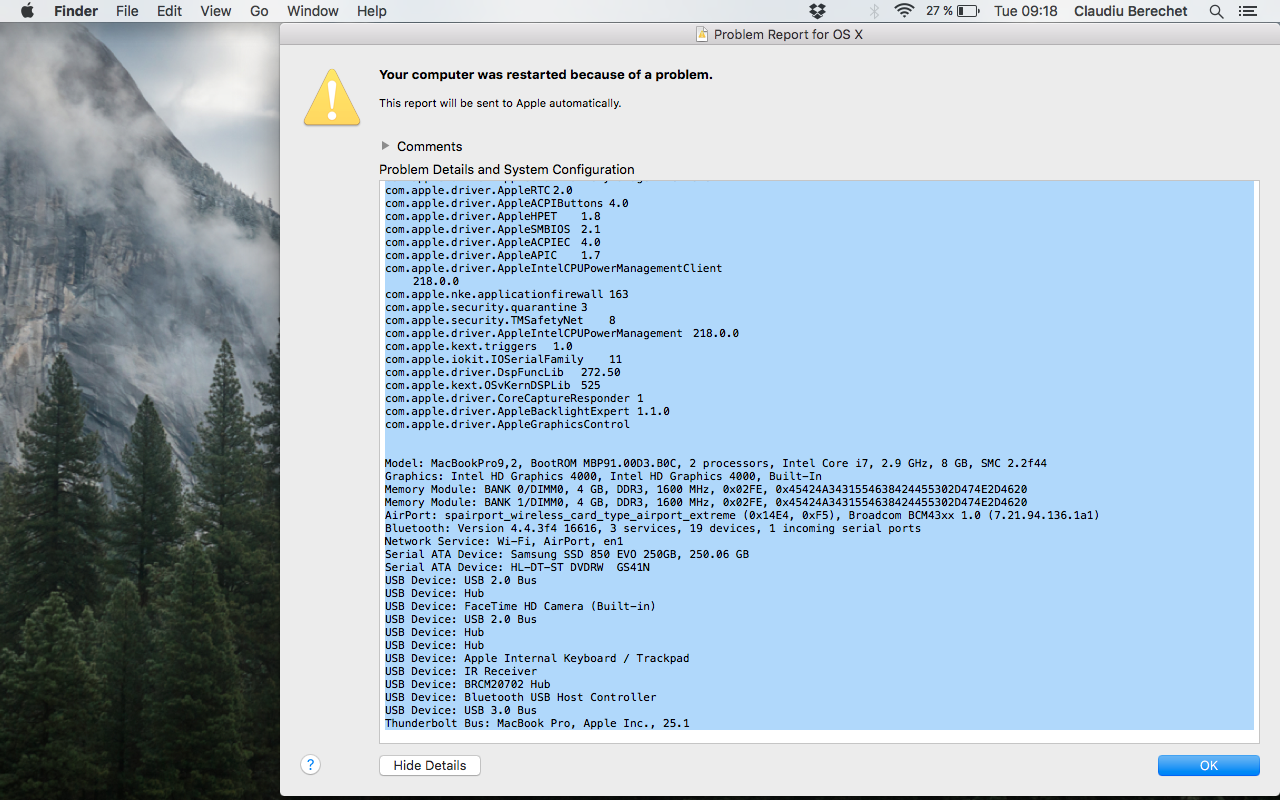Click the IR Receiver line

(461, 671)
